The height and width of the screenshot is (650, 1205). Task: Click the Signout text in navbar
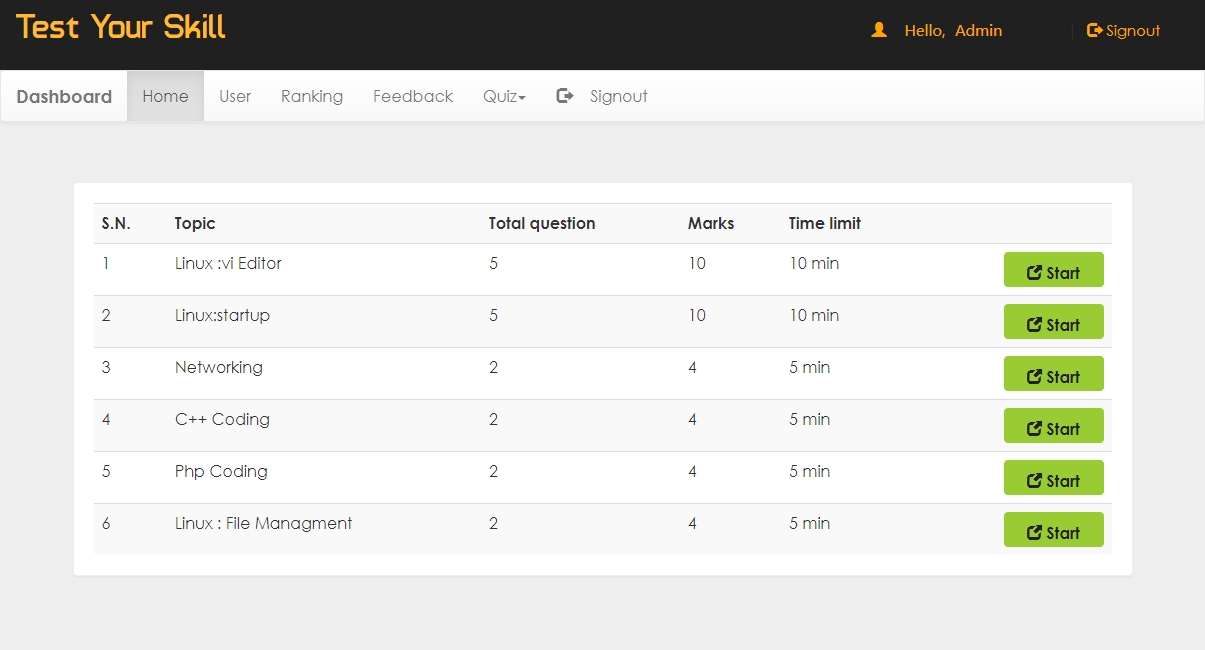click(618, 97)
